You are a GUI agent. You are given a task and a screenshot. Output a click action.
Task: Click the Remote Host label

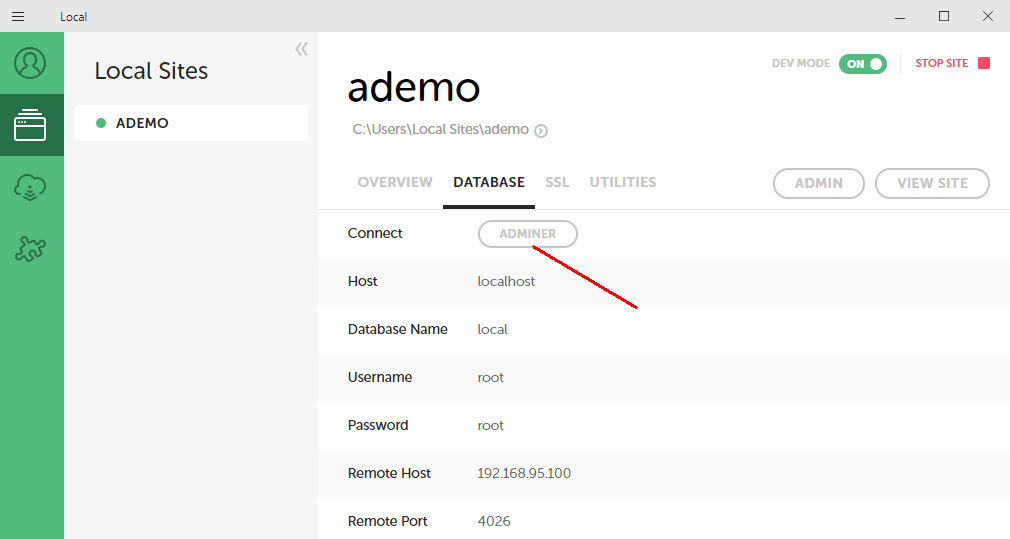point(389,473)
